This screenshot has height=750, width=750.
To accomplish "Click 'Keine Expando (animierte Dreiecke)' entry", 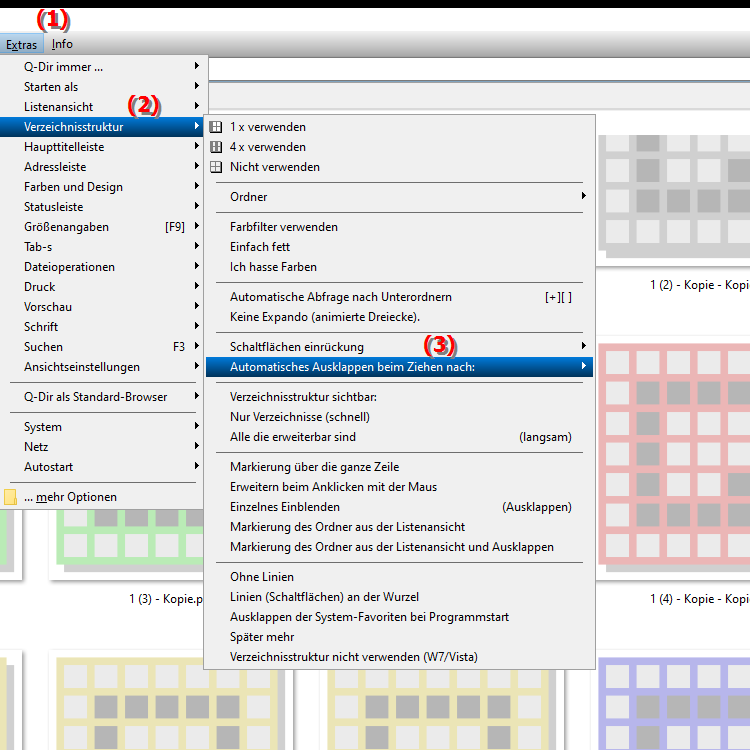I will click(x=324, y=317).
